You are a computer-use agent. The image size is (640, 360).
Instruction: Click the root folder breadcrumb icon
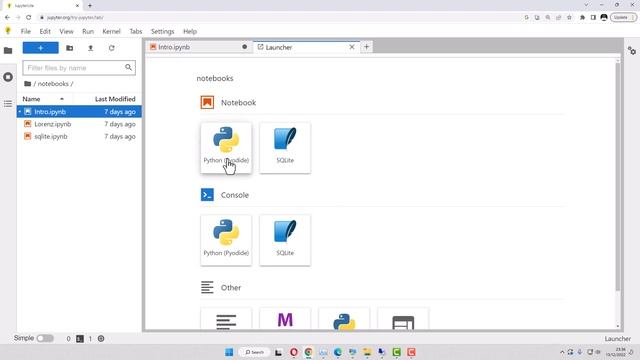tap(27, 84)
